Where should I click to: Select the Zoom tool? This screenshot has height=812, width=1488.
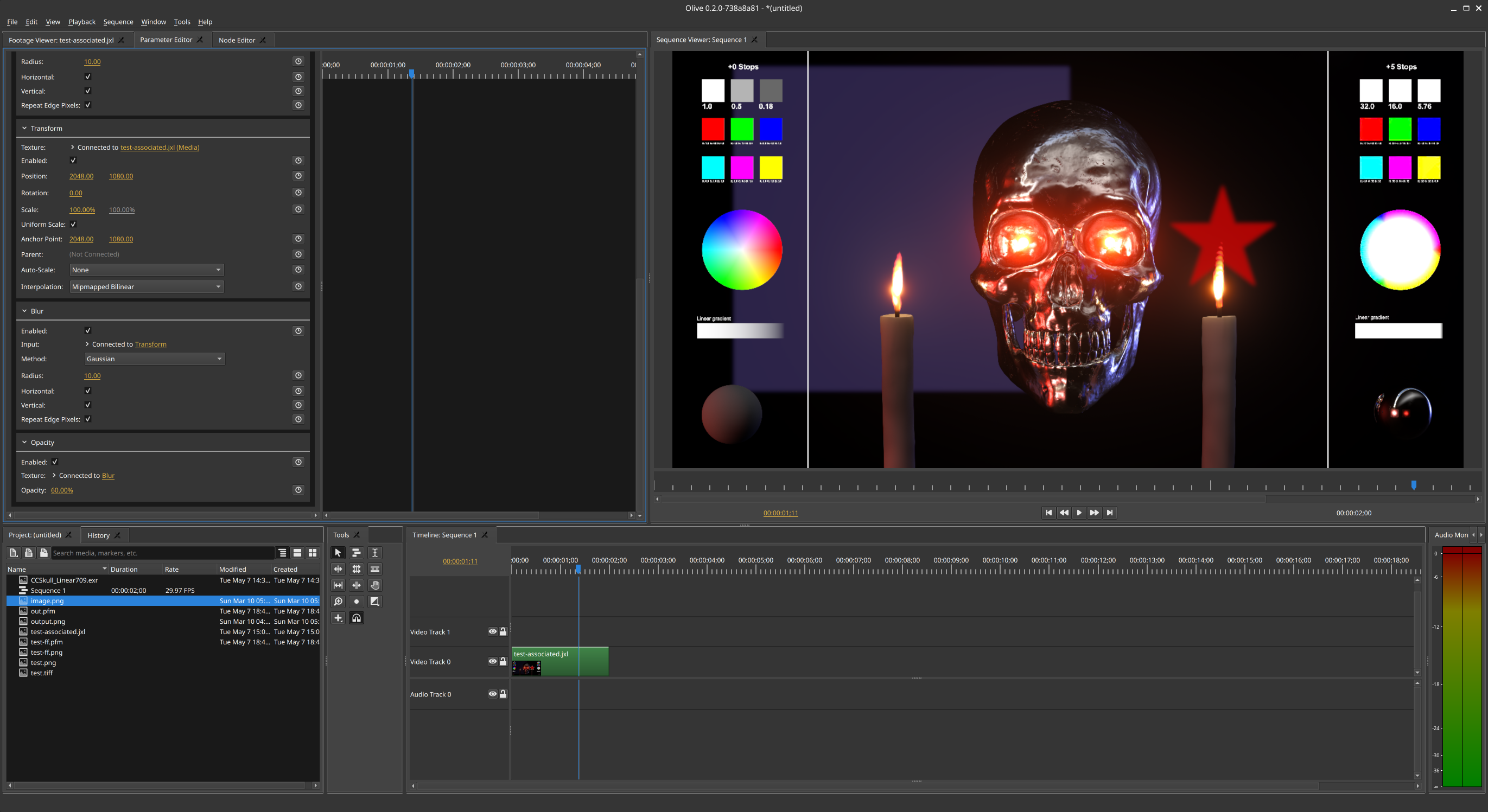click(338, 601)
